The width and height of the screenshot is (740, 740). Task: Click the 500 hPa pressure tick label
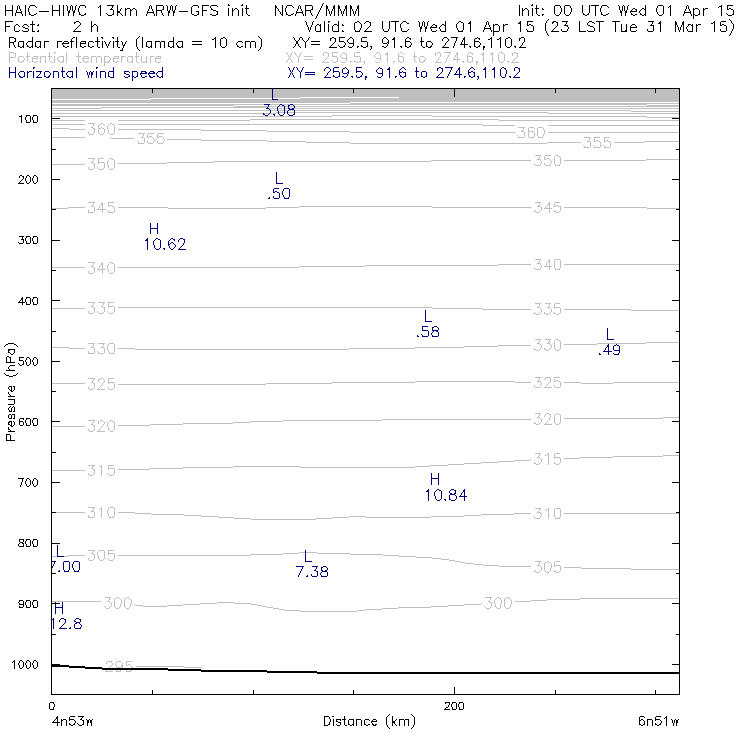[x=28, y=362]
